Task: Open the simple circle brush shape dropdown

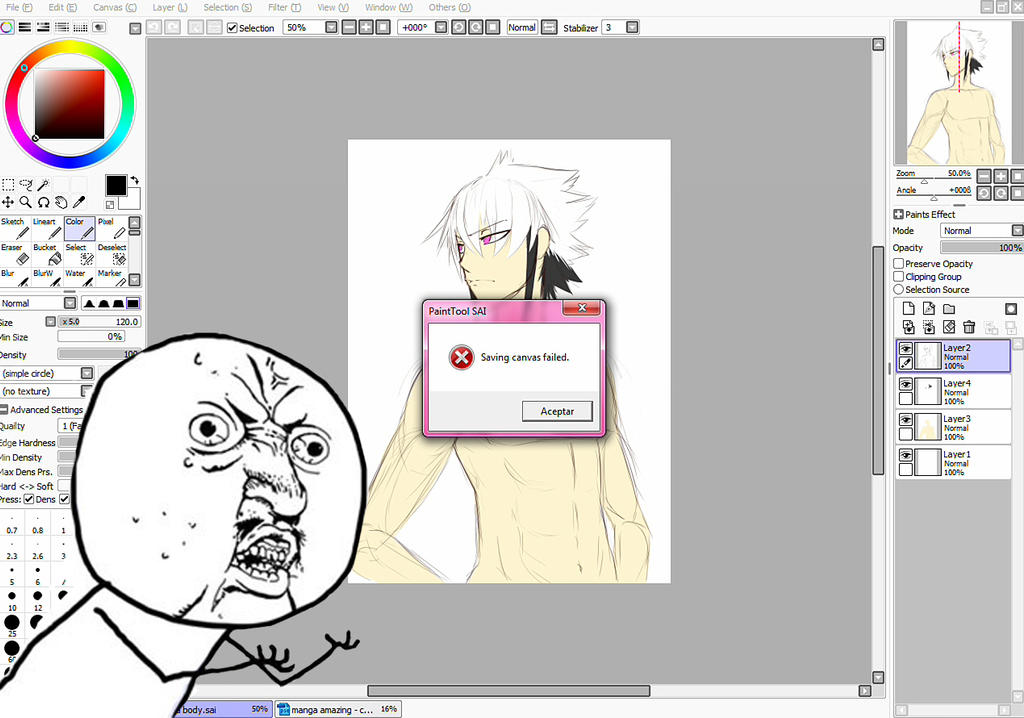Action: coord(87,373)
